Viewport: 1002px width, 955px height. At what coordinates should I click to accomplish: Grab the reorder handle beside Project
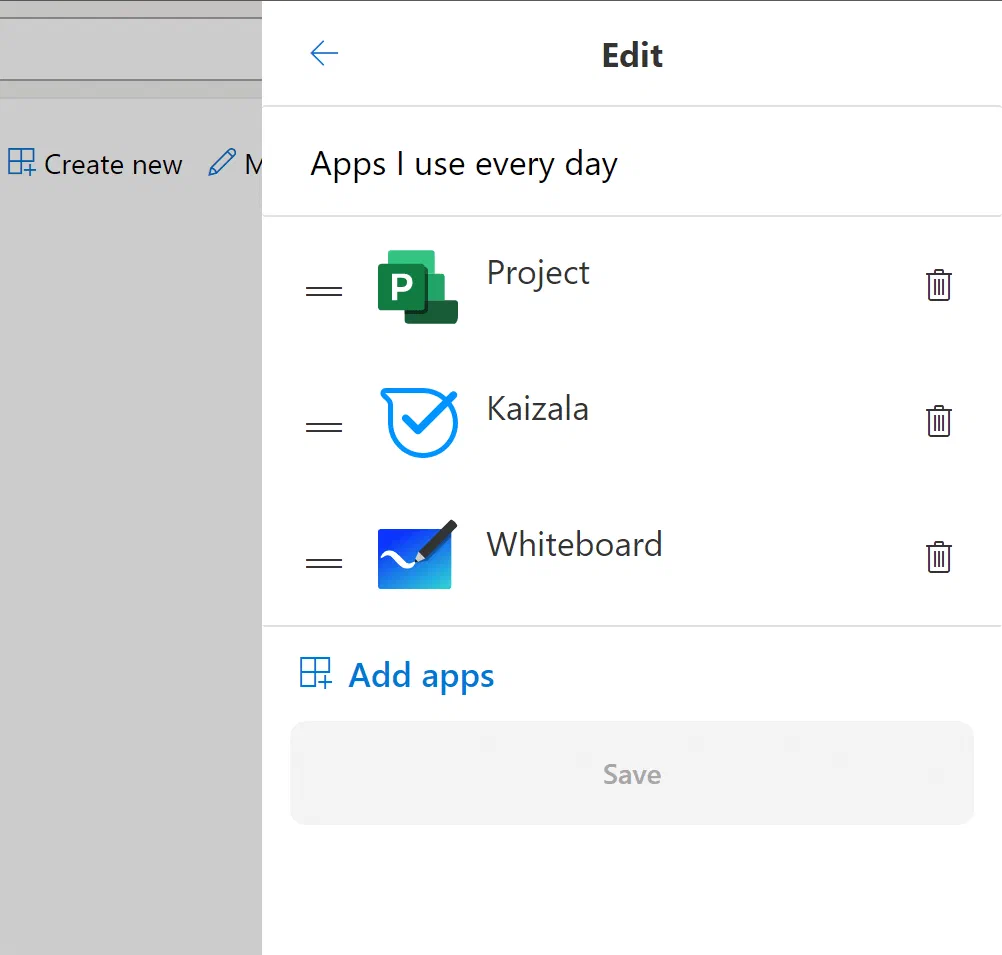pos(324,291)
